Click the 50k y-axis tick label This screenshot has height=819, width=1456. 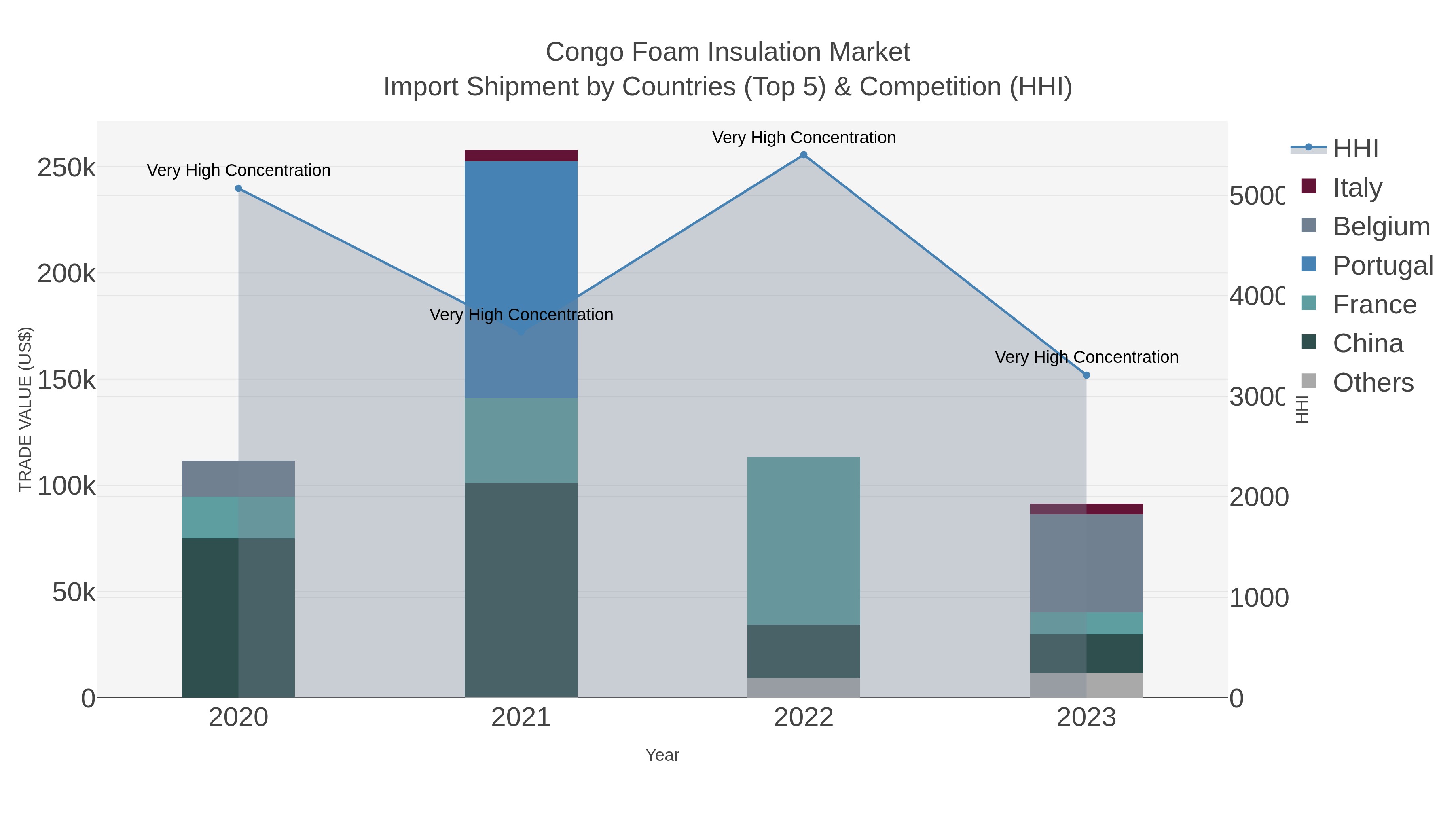[74, 593]
